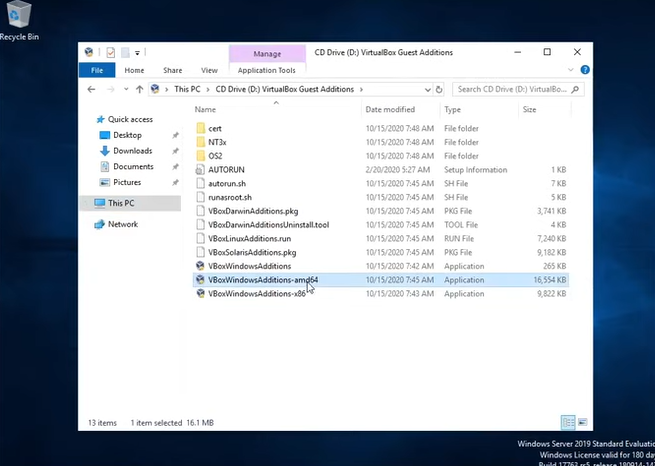Click the pin icon beside Downloads
The height and width of the screenshot is (466, 655).
(175, 151)
